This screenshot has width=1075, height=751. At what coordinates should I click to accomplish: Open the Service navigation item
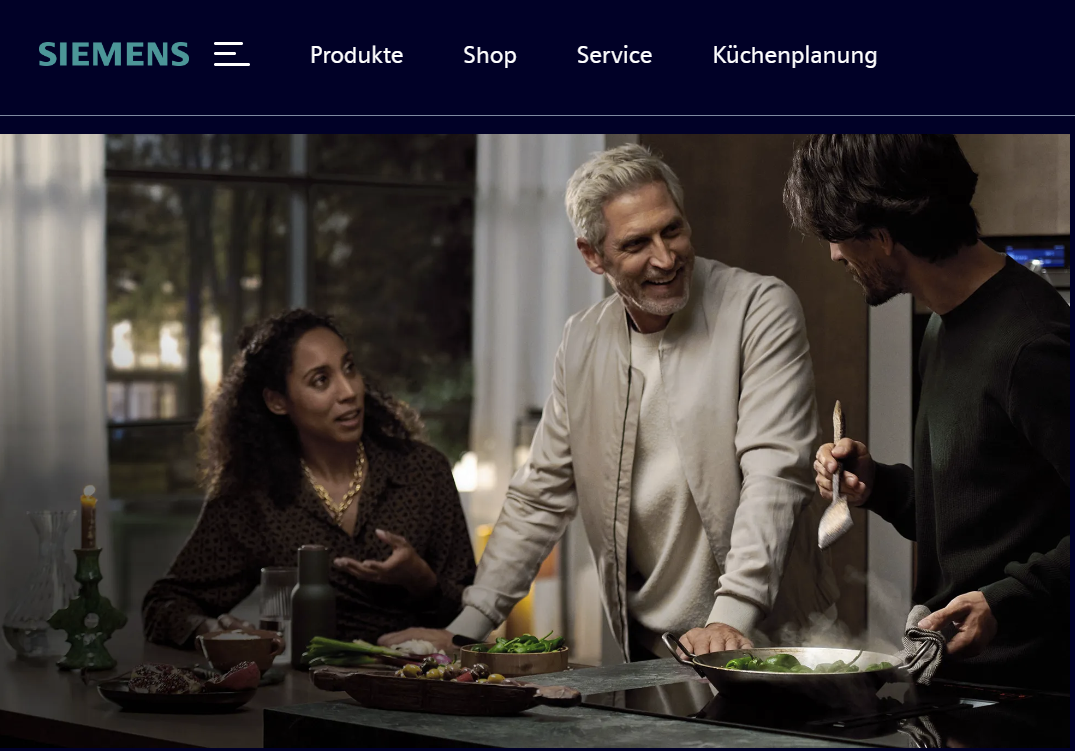614,55
